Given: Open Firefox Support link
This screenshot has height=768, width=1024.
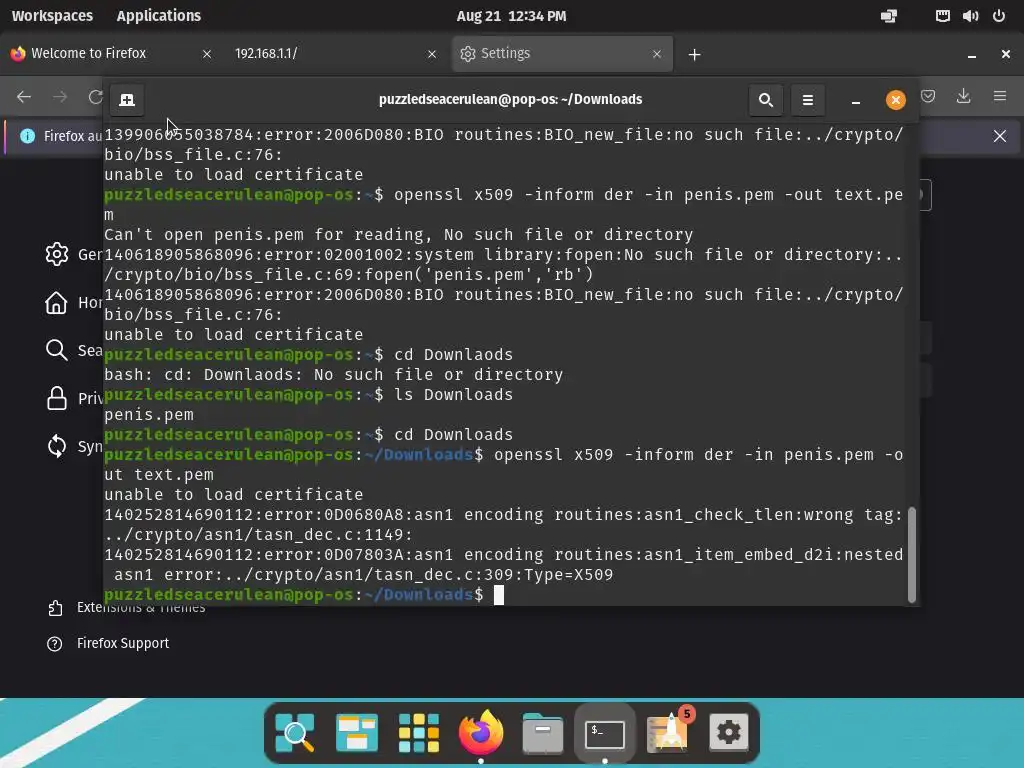Looking at the screenshot, I should point(108,644).
